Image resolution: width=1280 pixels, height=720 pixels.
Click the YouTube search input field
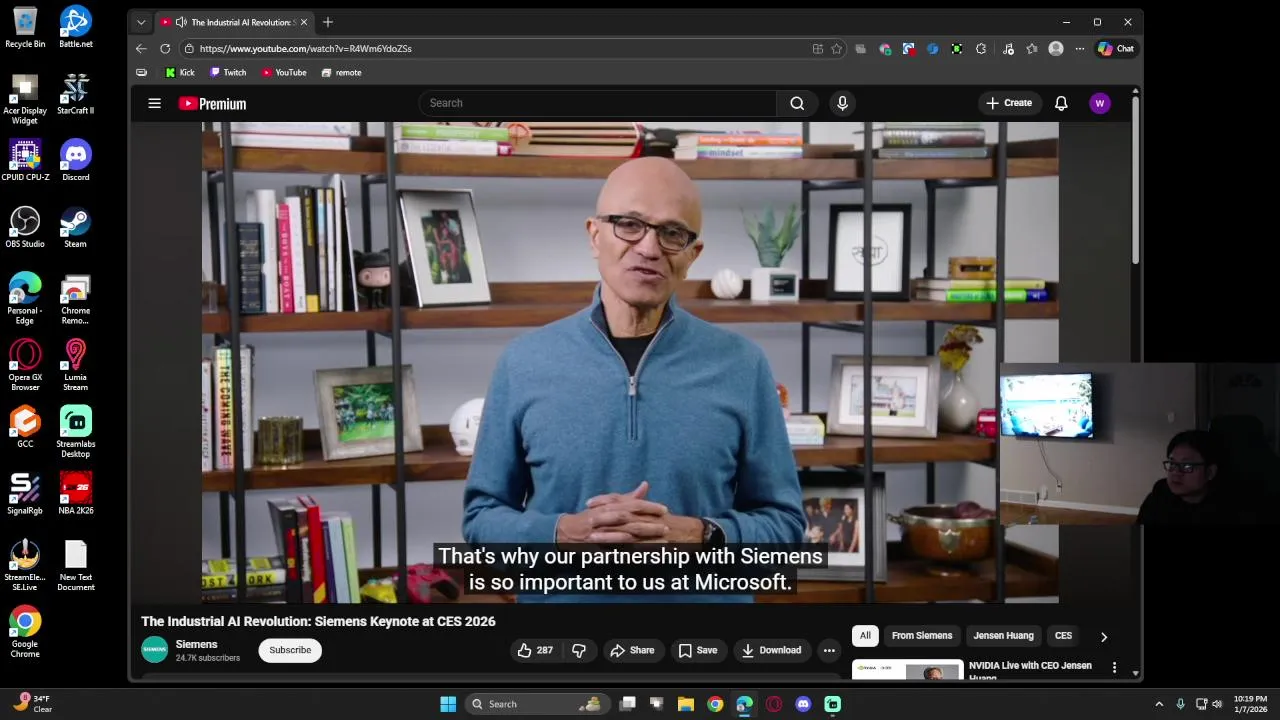598,103
